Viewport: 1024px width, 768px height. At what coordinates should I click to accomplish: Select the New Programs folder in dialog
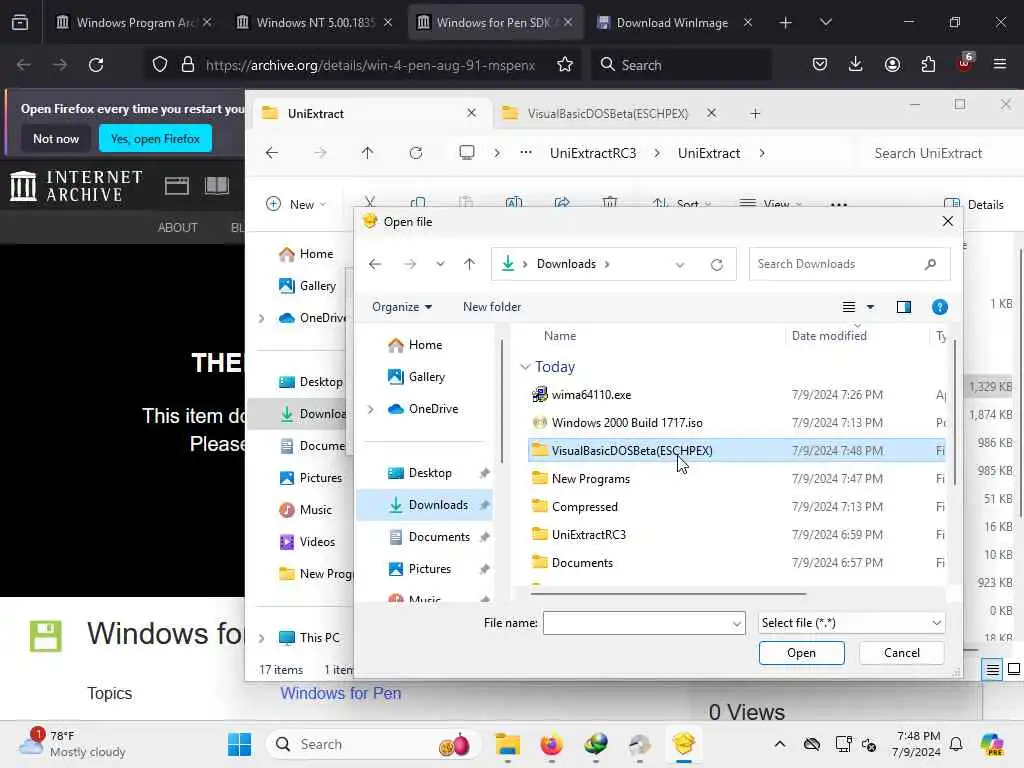(x=738, y=479)
